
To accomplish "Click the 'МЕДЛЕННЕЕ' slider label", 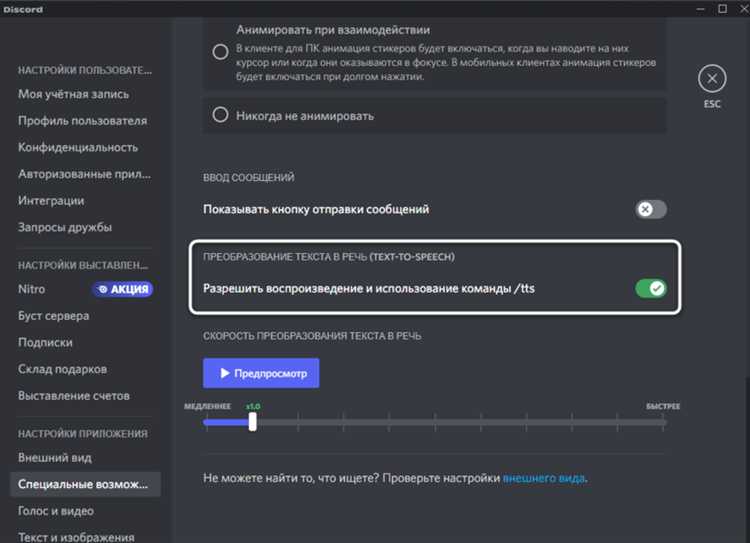I will (x=207, y=406).
